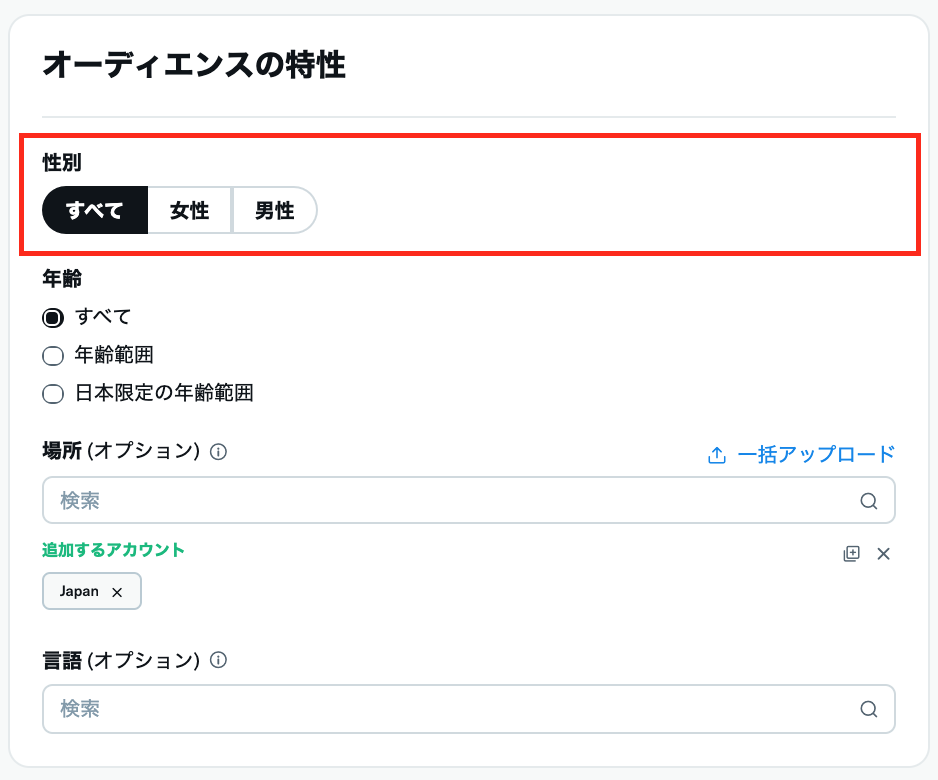Open the 一括アップロード link

816,455
